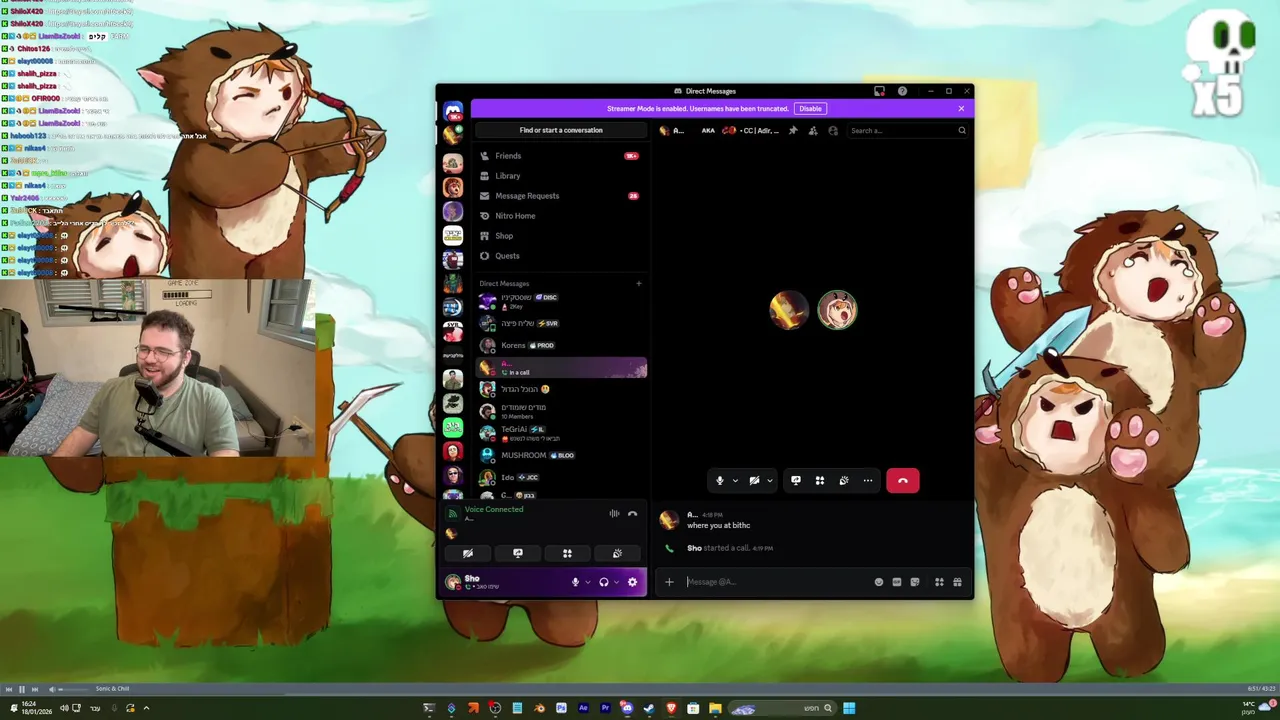Click the Message input field
1280x720 pixels.
[775, 582]
